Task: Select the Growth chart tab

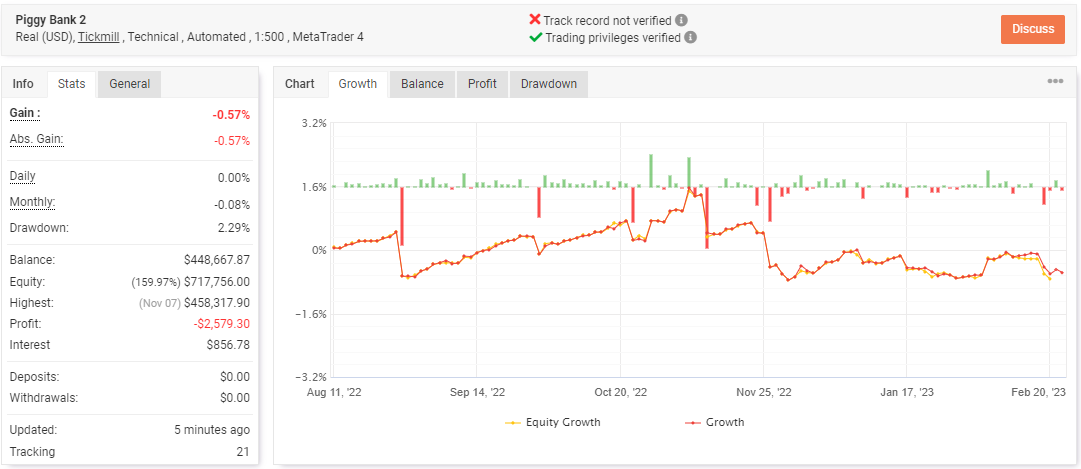Action: [x=358, y=83]
